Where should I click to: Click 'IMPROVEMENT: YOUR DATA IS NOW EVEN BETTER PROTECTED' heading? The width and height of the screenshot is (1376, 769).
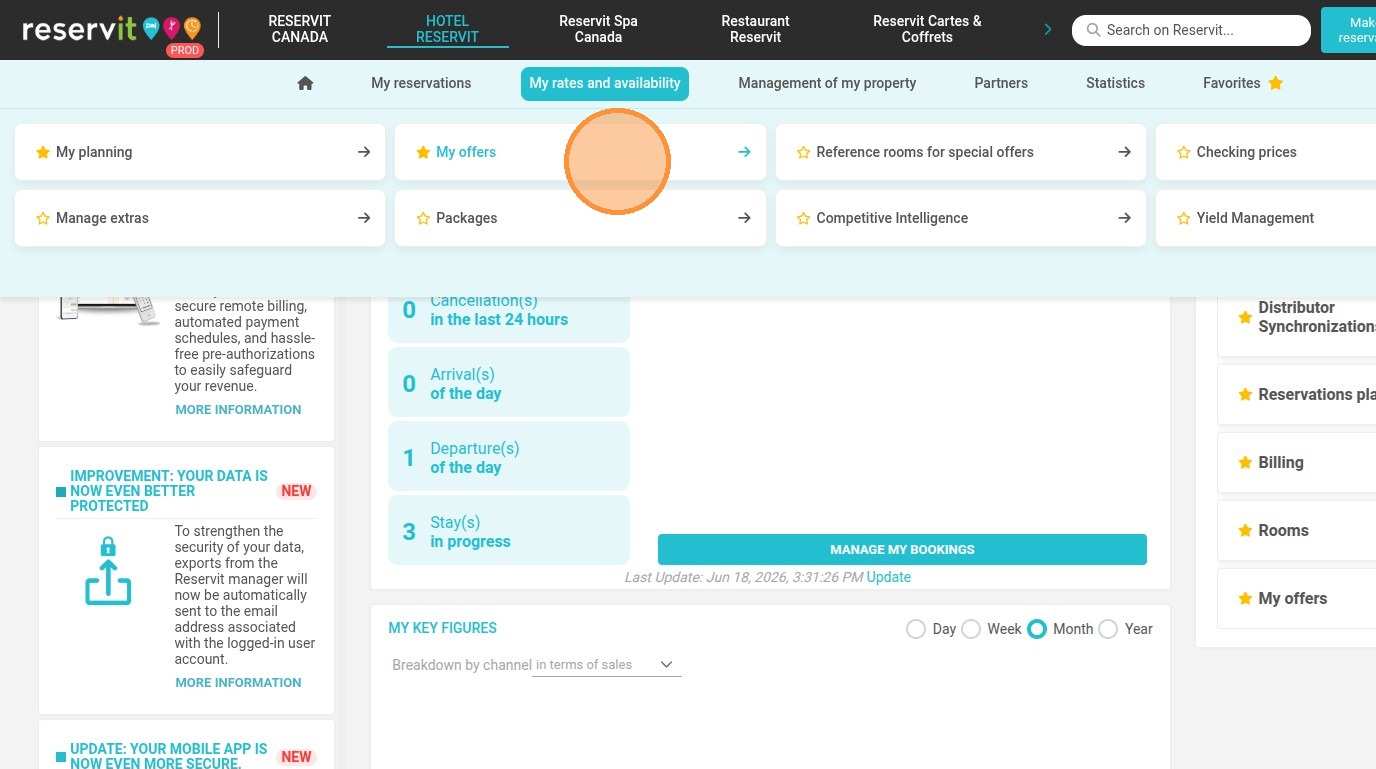(169, 491)
